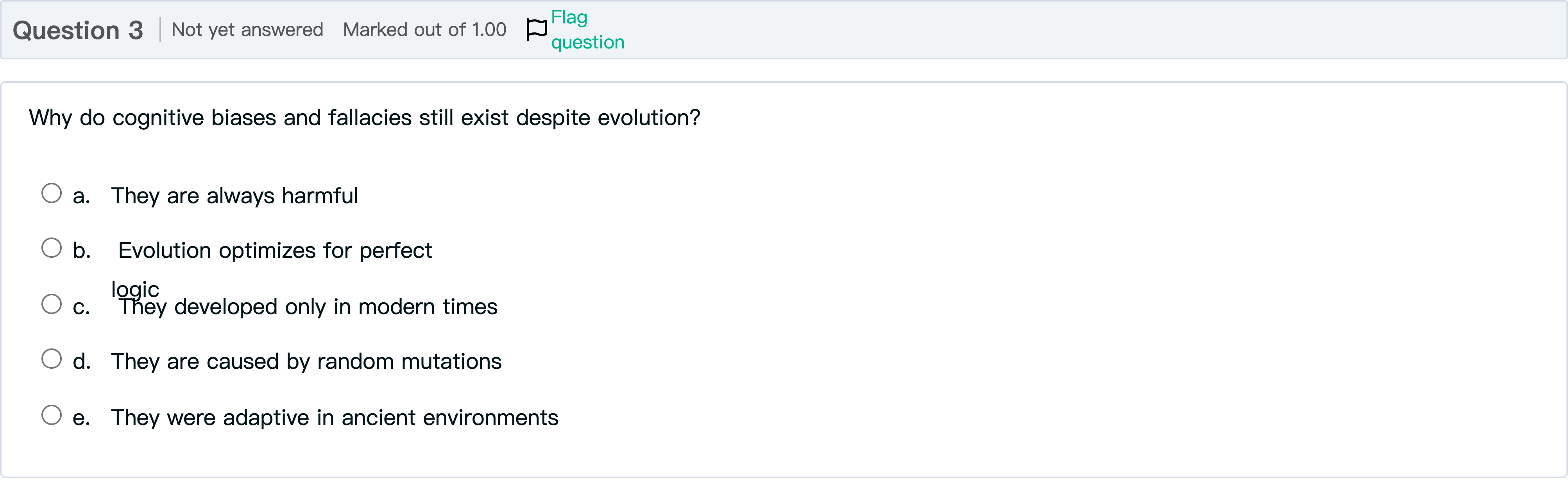
Task: Click the "Not yet answered" status text
Action: point(247,30)
